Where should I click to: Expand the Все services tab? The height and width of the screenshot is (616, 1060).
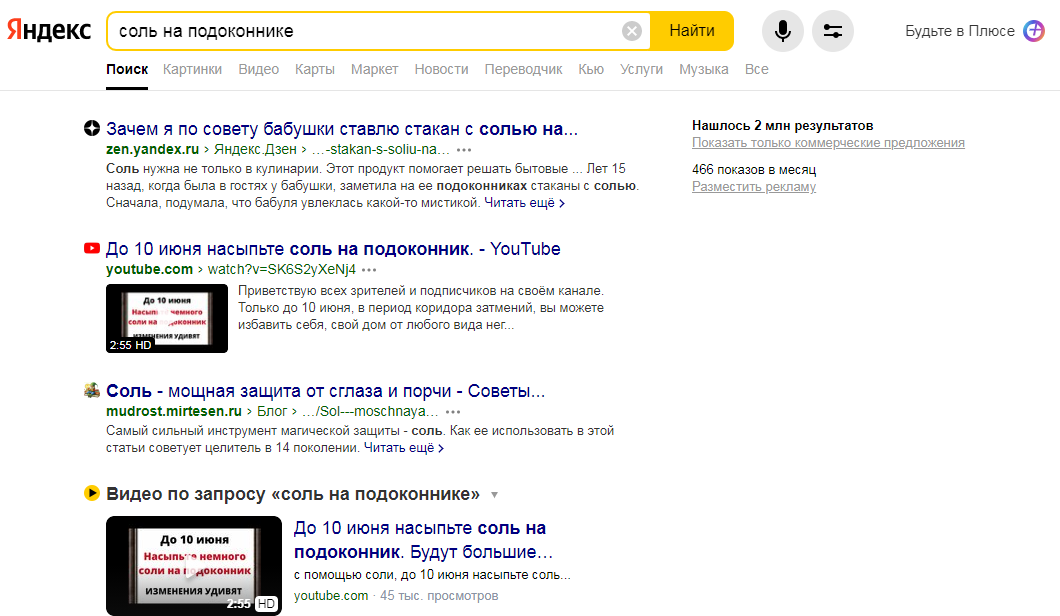[x=756, y=70]
